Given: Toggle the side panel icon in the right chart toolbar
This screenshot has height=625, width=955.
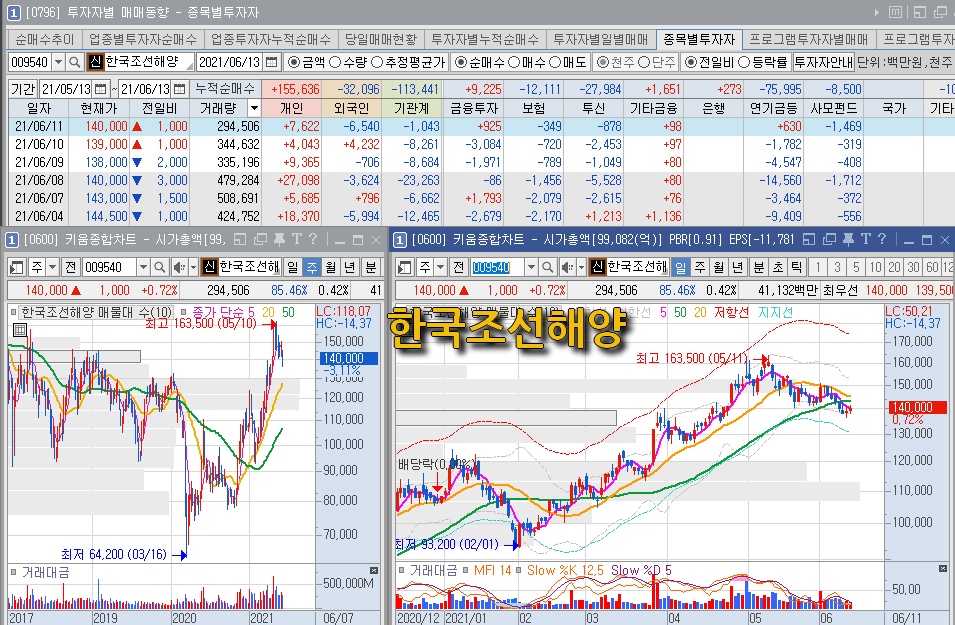Looking at the screenshot, I should (x=404, y=267).
